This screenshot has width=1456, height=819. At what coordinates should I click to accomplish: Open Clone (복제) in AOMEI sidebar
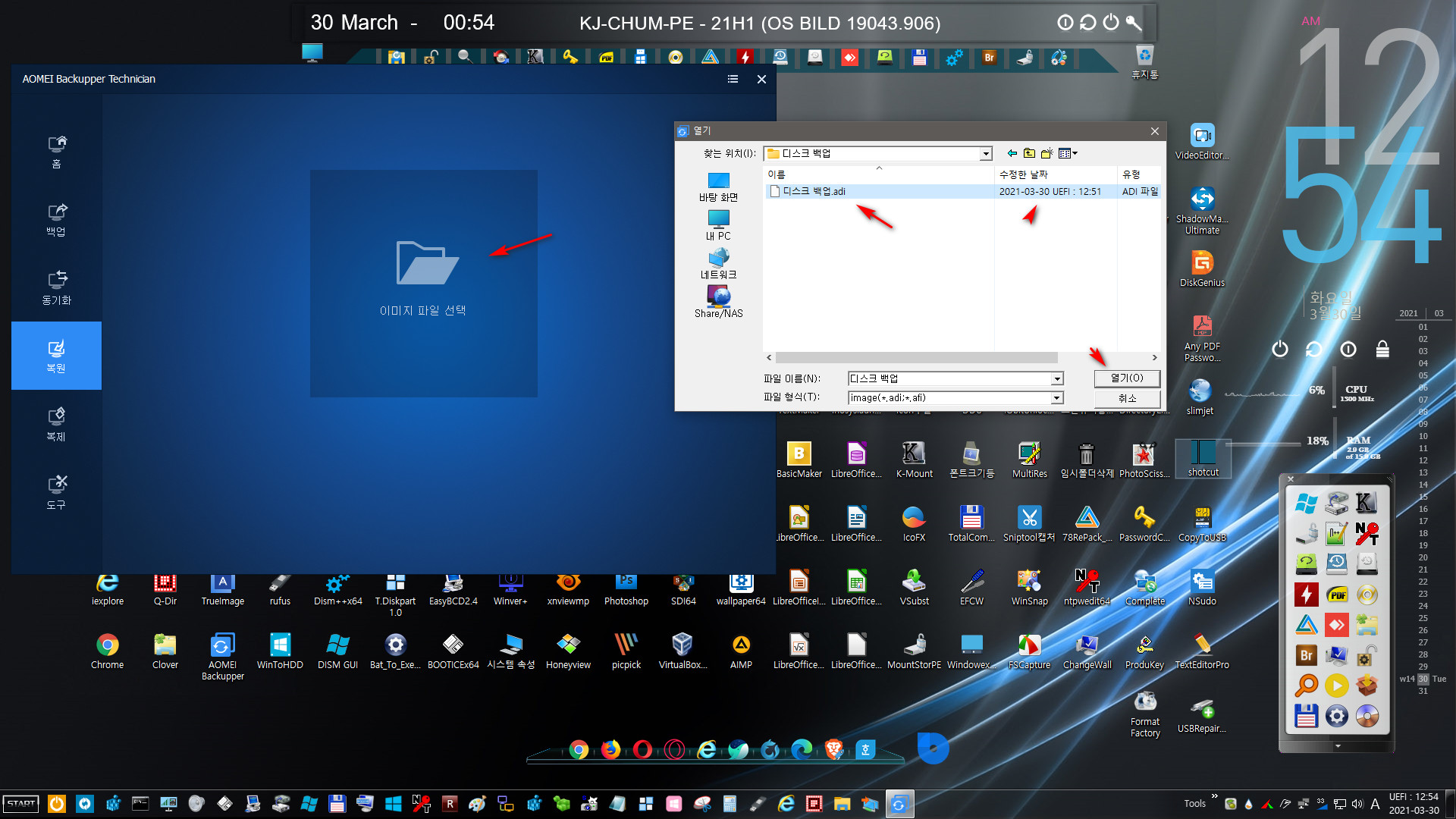(56, 425)
